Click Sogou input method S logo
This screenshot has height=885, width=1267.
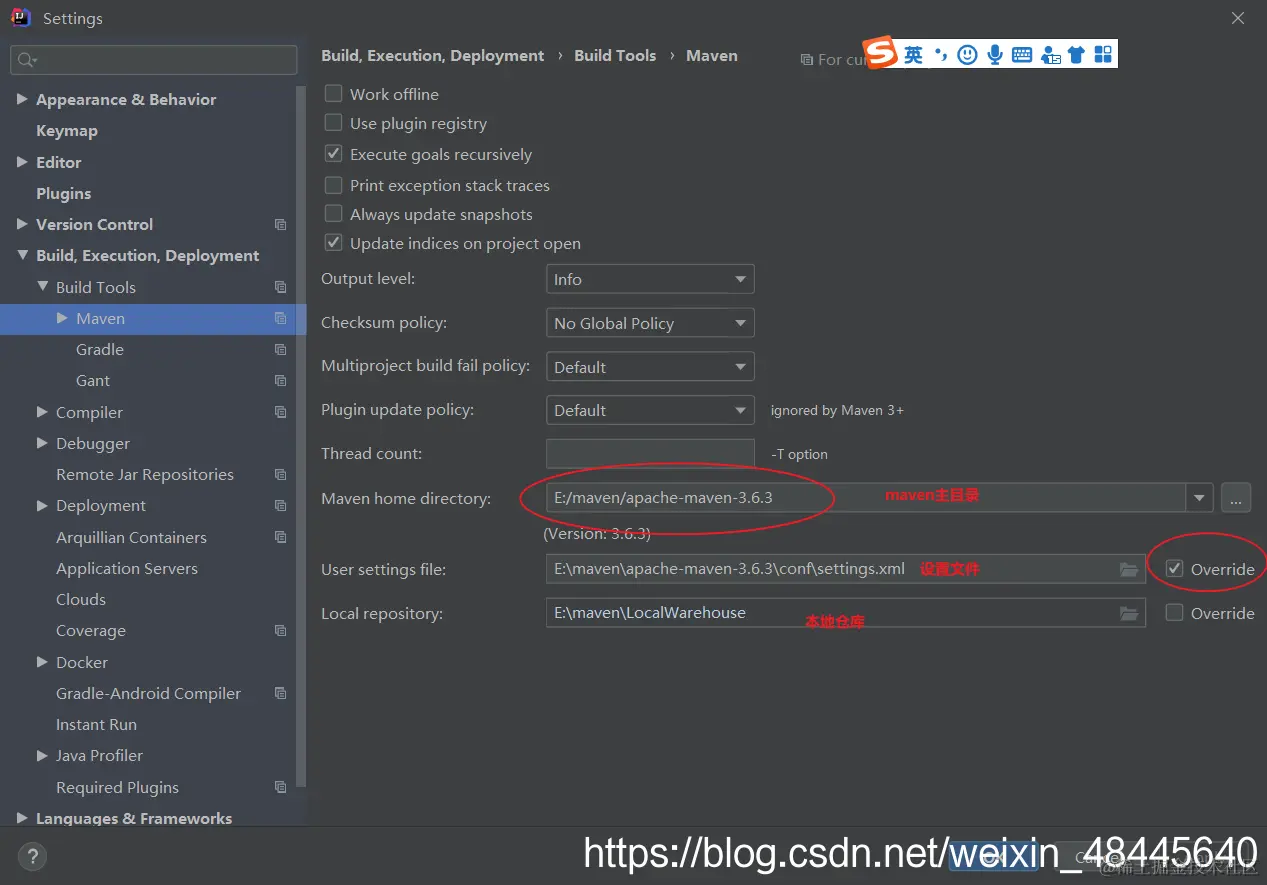click(880, 53)
